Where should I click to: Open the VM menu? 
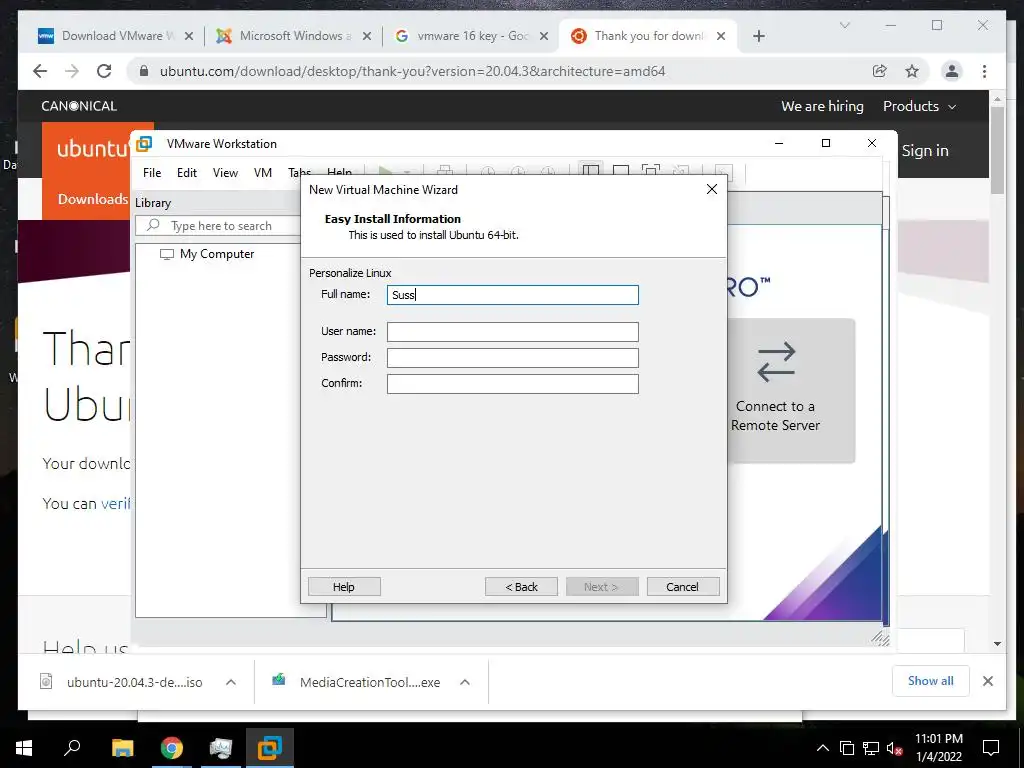click(x=263, y=172)
